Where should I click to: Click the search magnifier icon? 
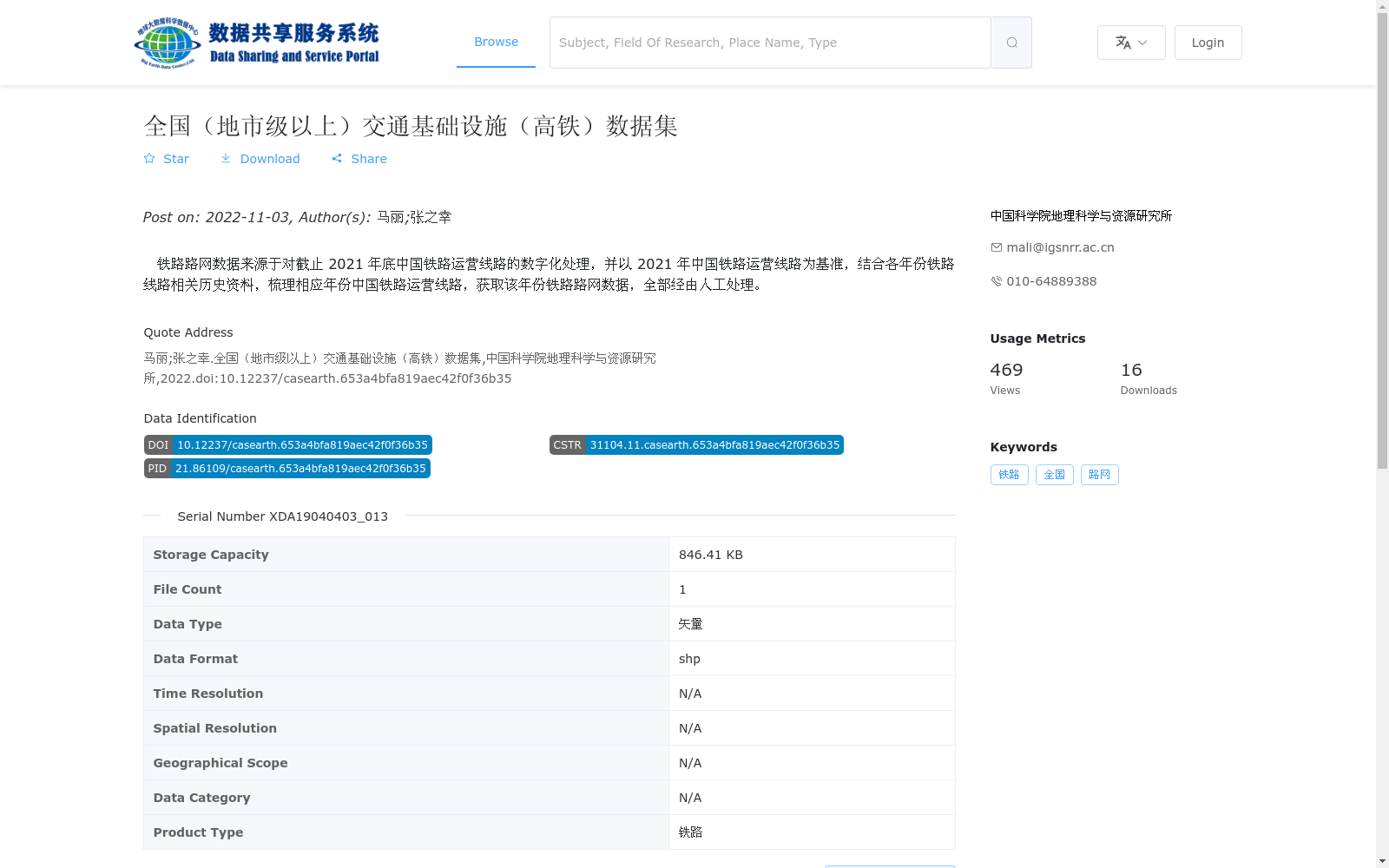[x=1010, y=42]
